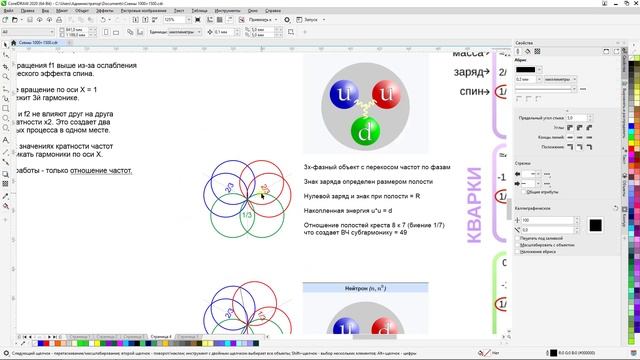The height and width of the screenshot is (360, 640).
Task: Select the Freehand drawing tool
Action: coord(5,88)
